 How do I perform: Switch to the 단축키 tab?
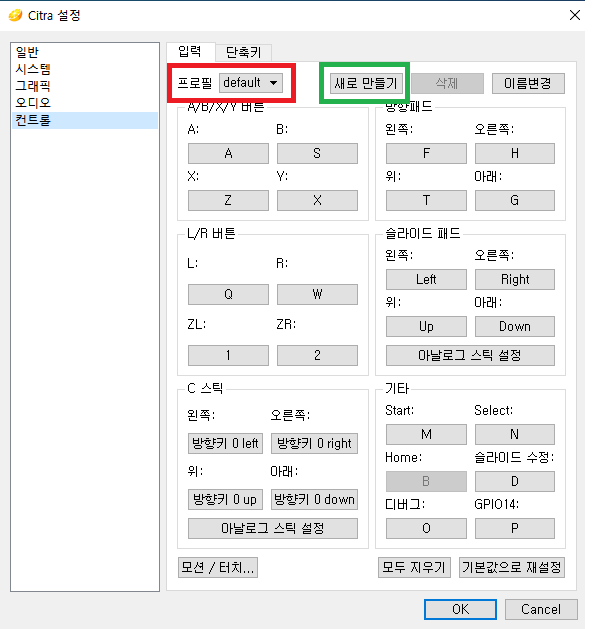pos(244,52)
